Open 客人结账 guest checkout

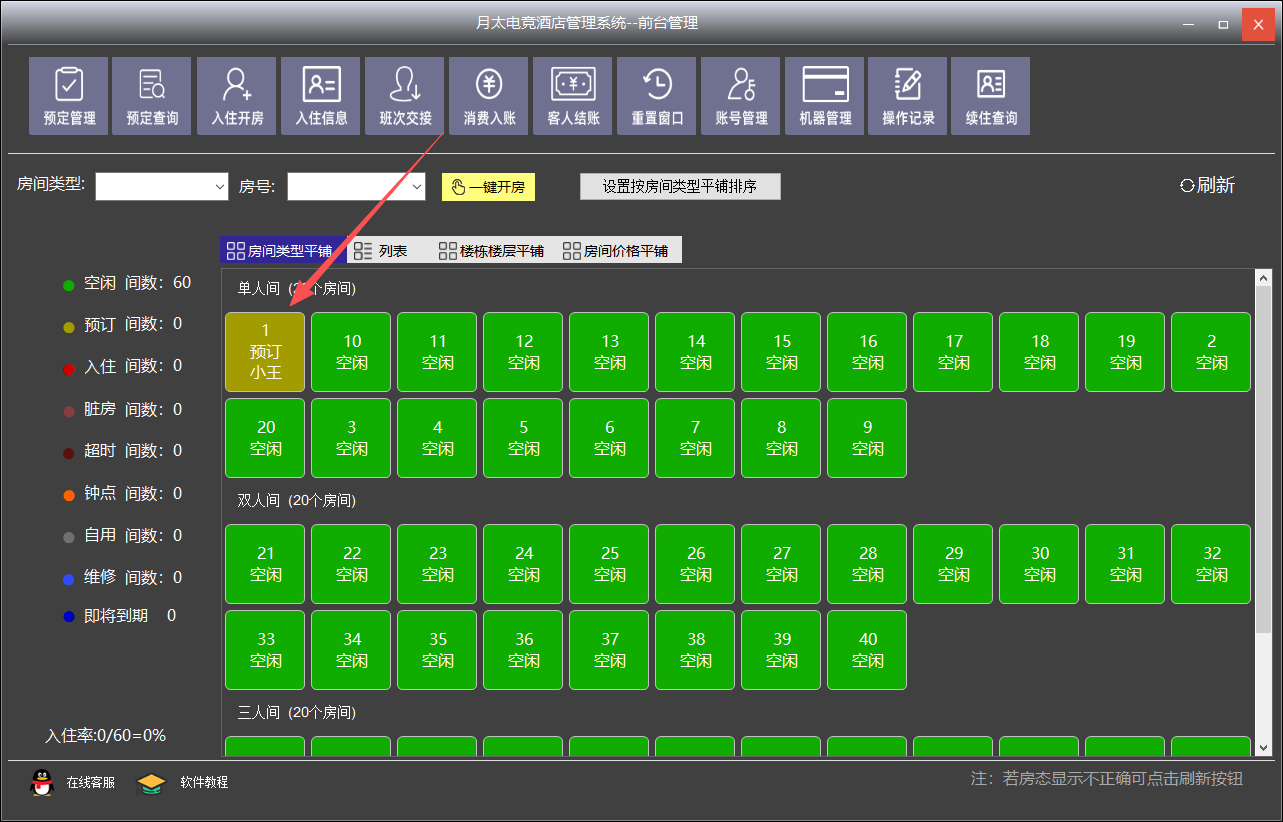[573, 96]
